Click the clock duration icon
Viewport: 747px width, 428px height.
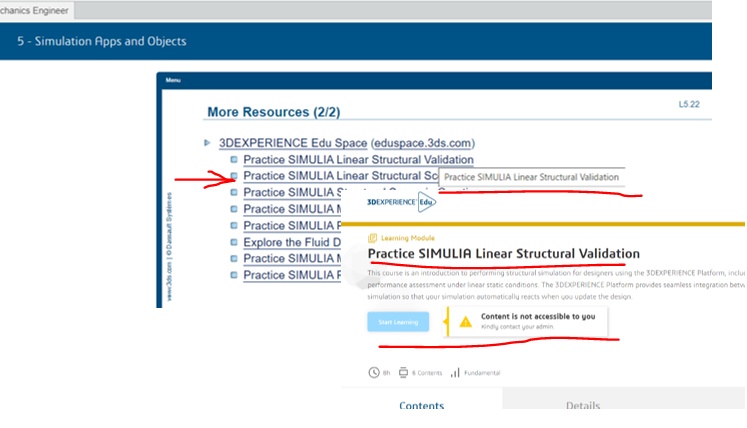[x=374, y=373]
